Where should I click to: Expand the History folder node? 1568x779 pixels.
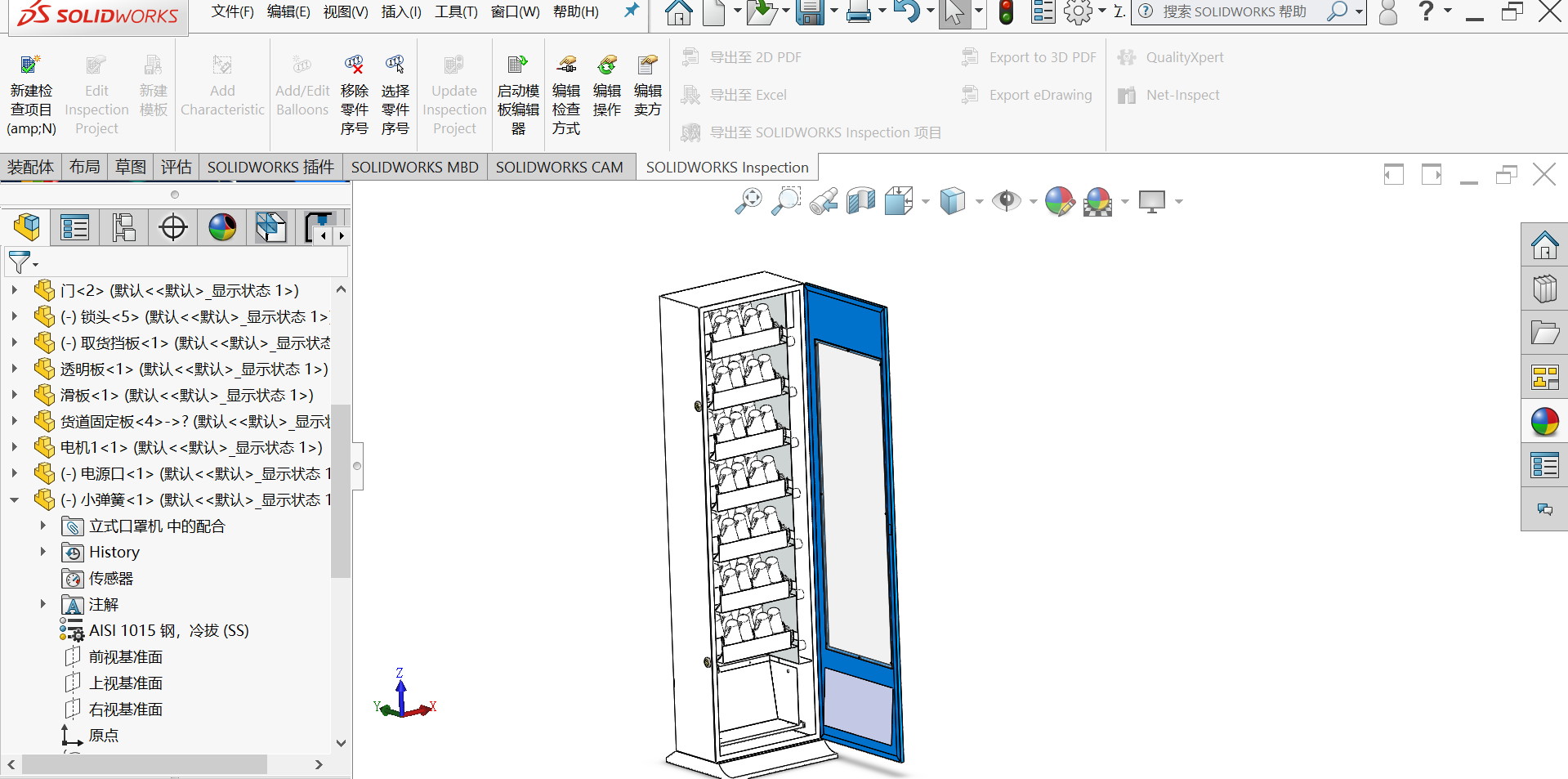click(43, 552)
